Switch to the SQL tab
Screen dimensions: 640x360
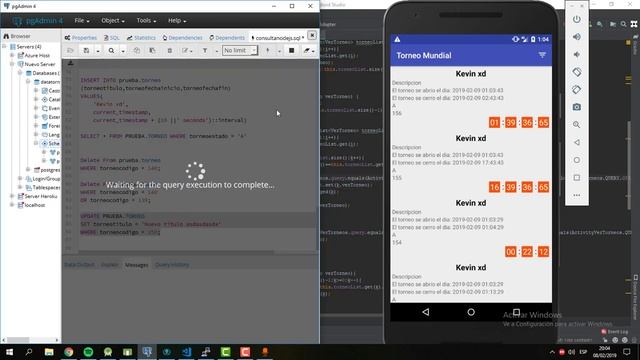[111, 38]
